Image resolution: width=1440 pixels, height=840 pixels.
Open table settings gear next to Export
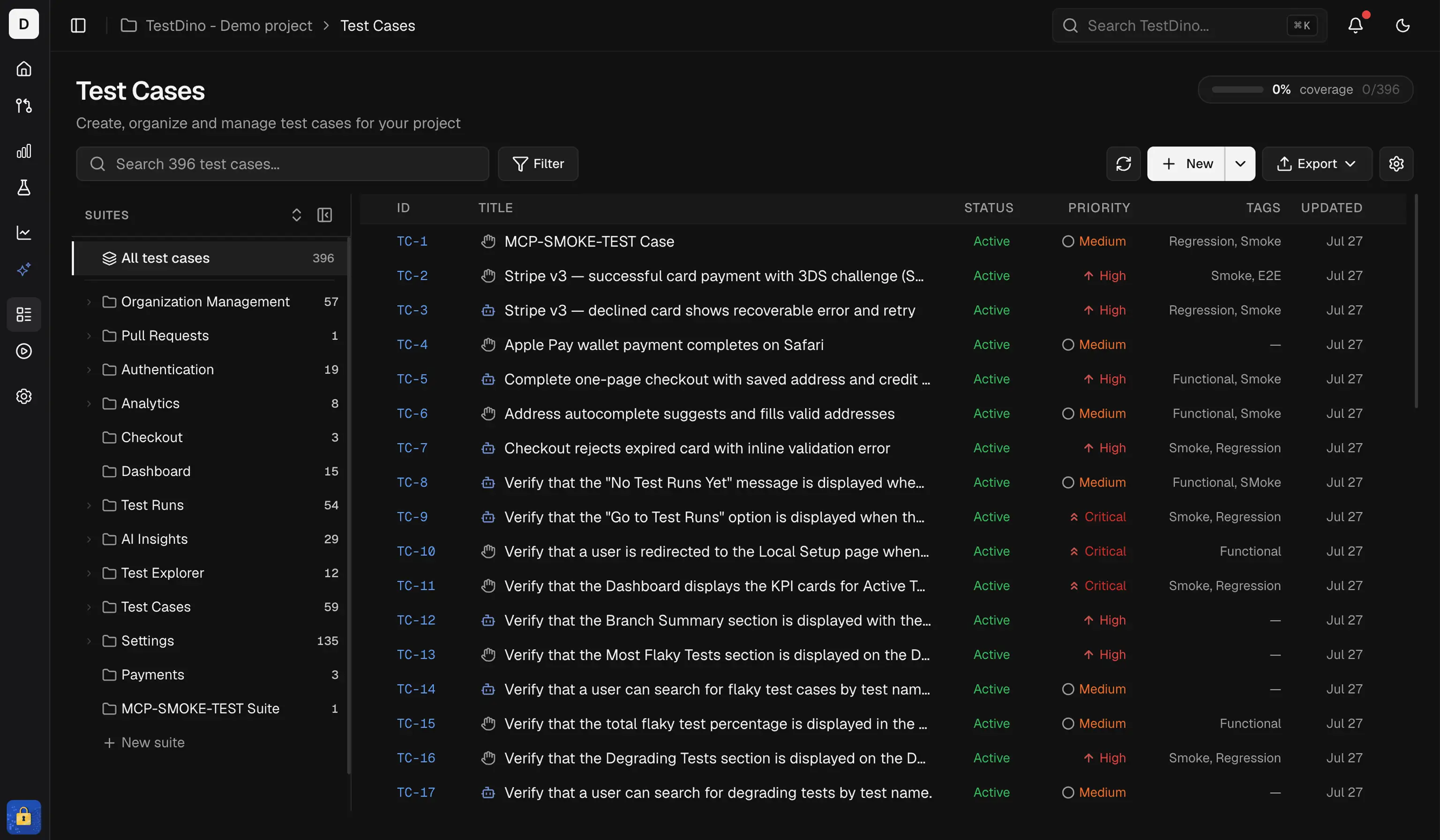click(x=1396, y=164)
